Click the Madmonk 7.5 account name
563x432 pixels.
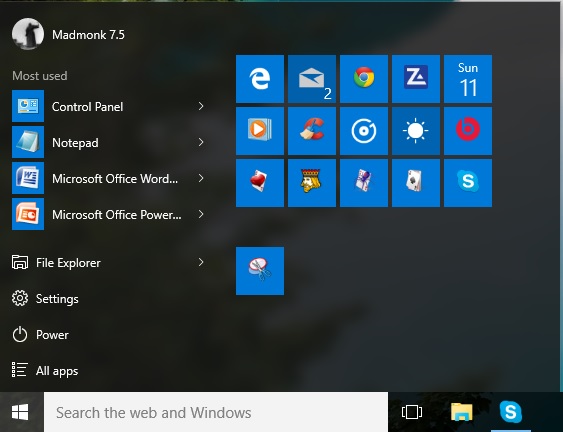pos(88,35)
